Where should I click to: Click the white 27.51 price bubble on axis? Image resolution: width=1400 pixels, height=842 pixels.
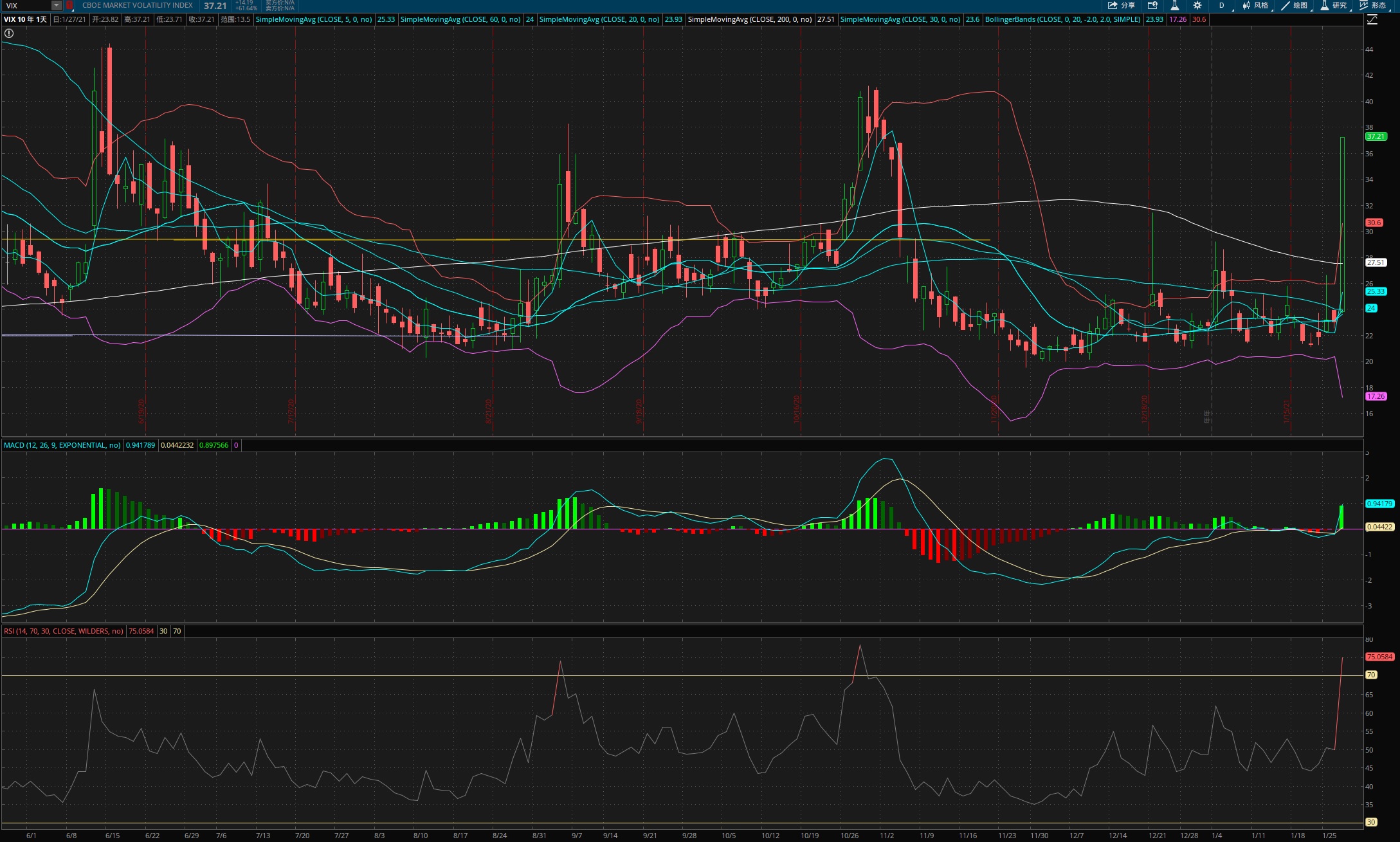point(1376,262)
